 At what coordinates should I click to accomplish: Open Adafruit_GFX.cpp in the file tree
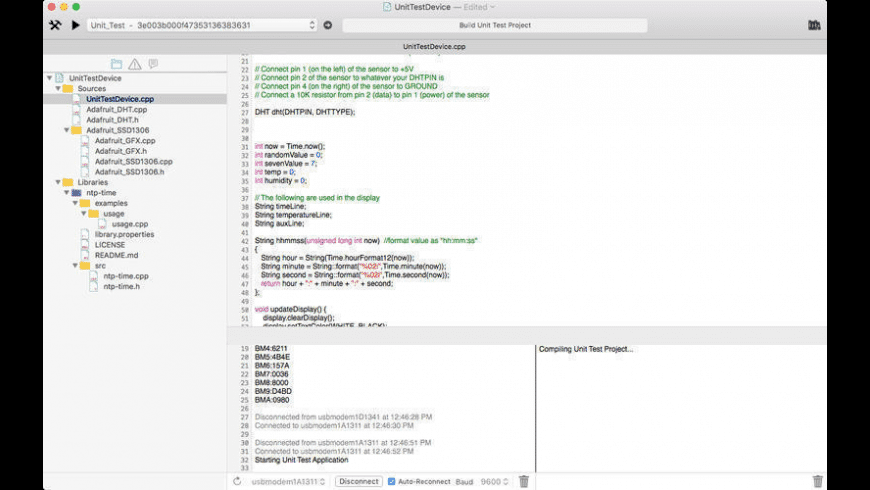[125, 141]
